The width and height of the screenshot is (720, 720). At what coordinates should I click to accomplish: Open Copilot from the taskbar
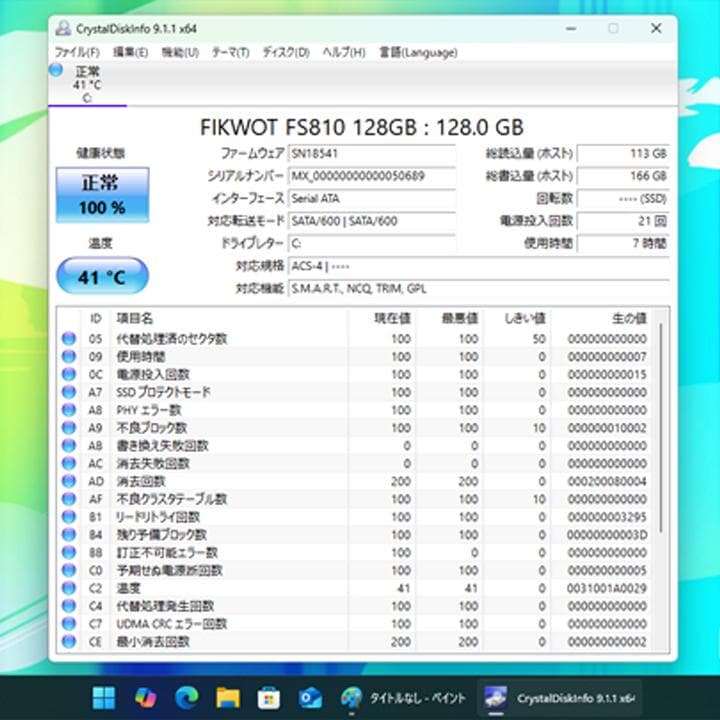tap(145, 698)
